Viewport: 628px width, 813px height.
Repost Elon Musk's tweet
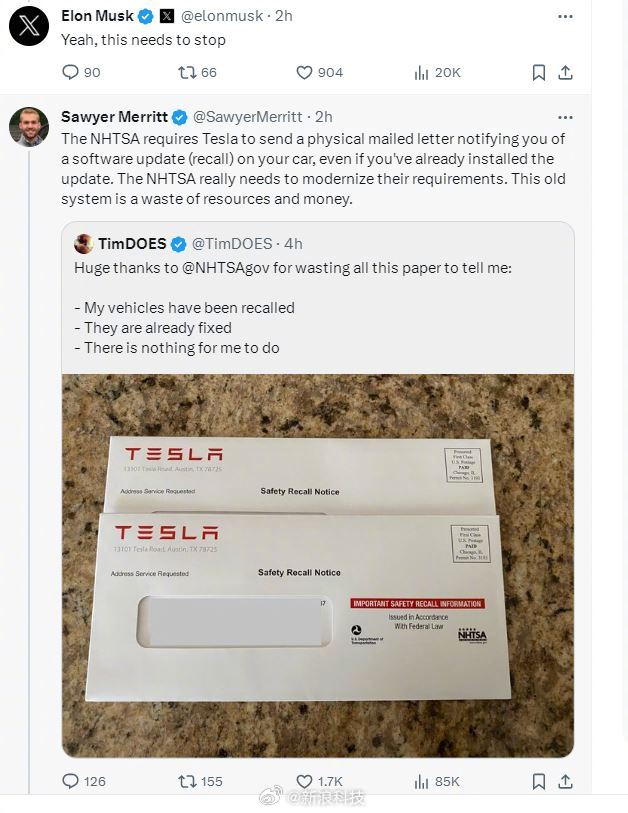(x=186, y=72)
